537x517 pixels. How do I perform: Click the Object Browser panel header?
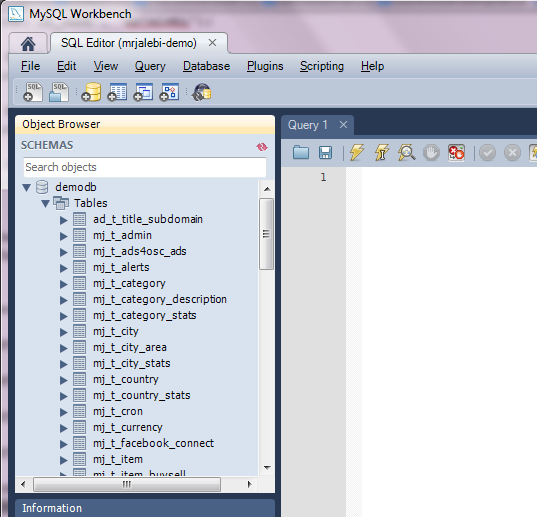[145, 124]
